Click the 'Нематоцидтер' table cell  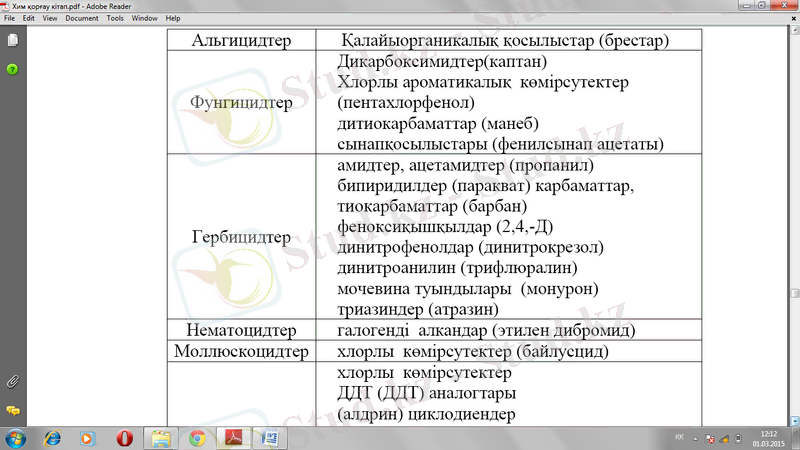[241, 330]
